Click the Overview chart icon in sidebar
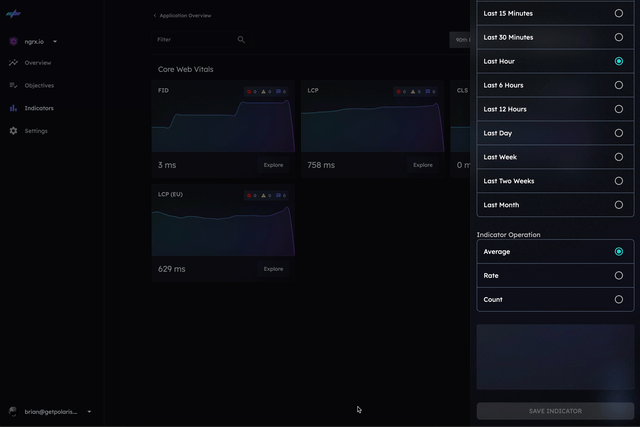Image resolution: width=640 pixels, height=427 pixels. tap(14, 63)
